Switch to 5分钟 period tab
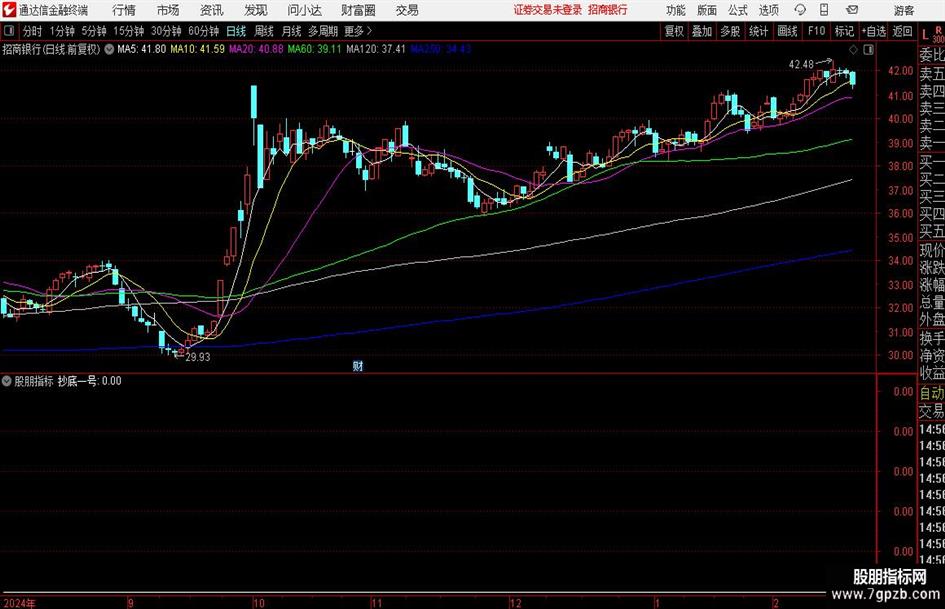Screen dimensions: 945x609 click(x=93, y=31)
